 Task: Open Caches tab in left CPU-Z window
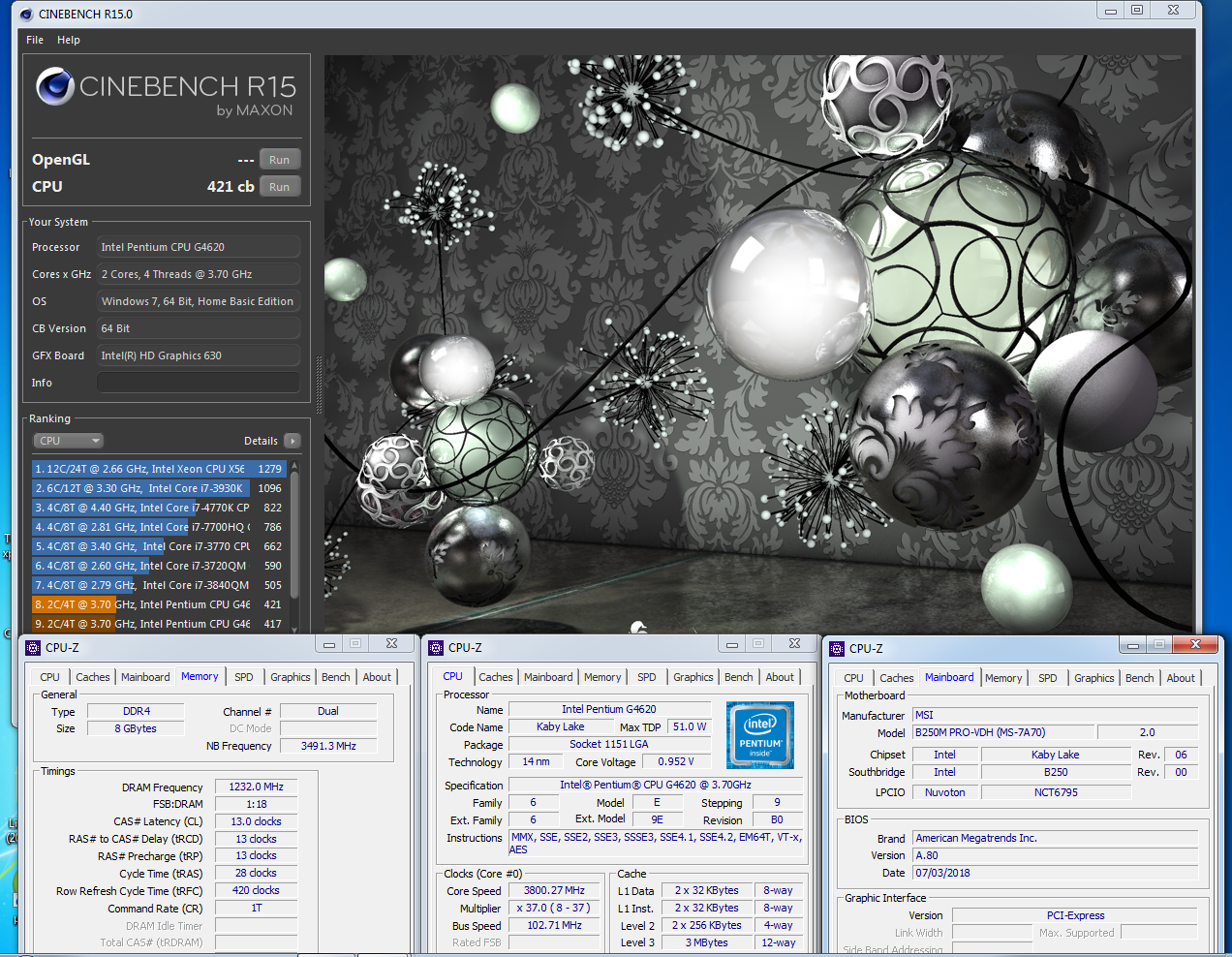pyautogui.click(x=93, y=677)
